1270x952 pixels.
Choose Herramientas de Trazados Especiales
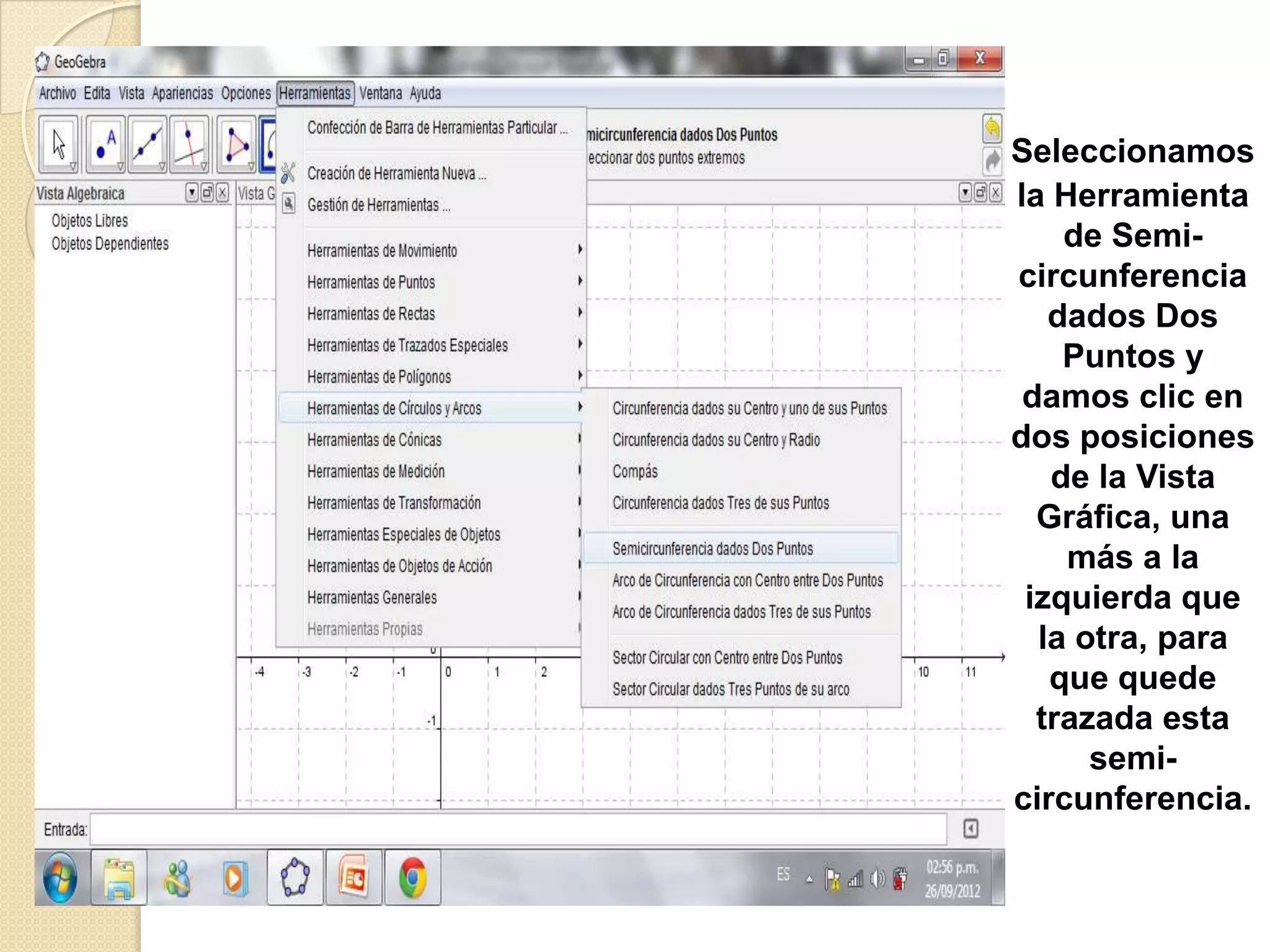(407, 345)
